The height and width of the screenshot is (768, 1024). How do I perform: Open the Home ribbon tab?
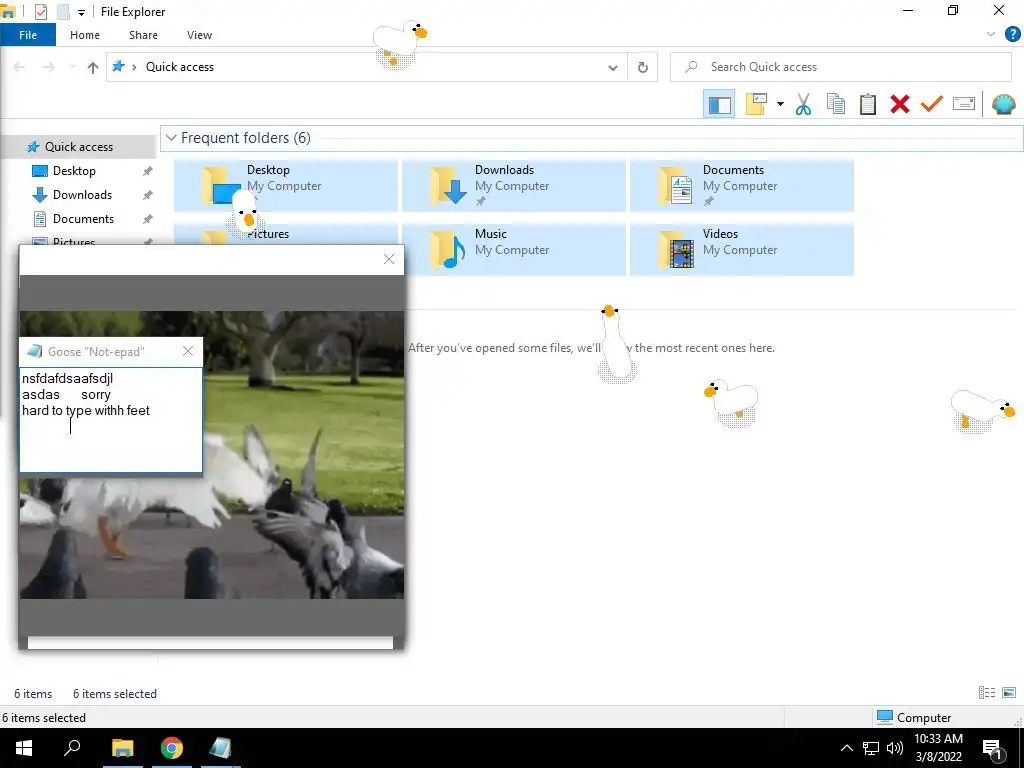(x=85, y=35)
